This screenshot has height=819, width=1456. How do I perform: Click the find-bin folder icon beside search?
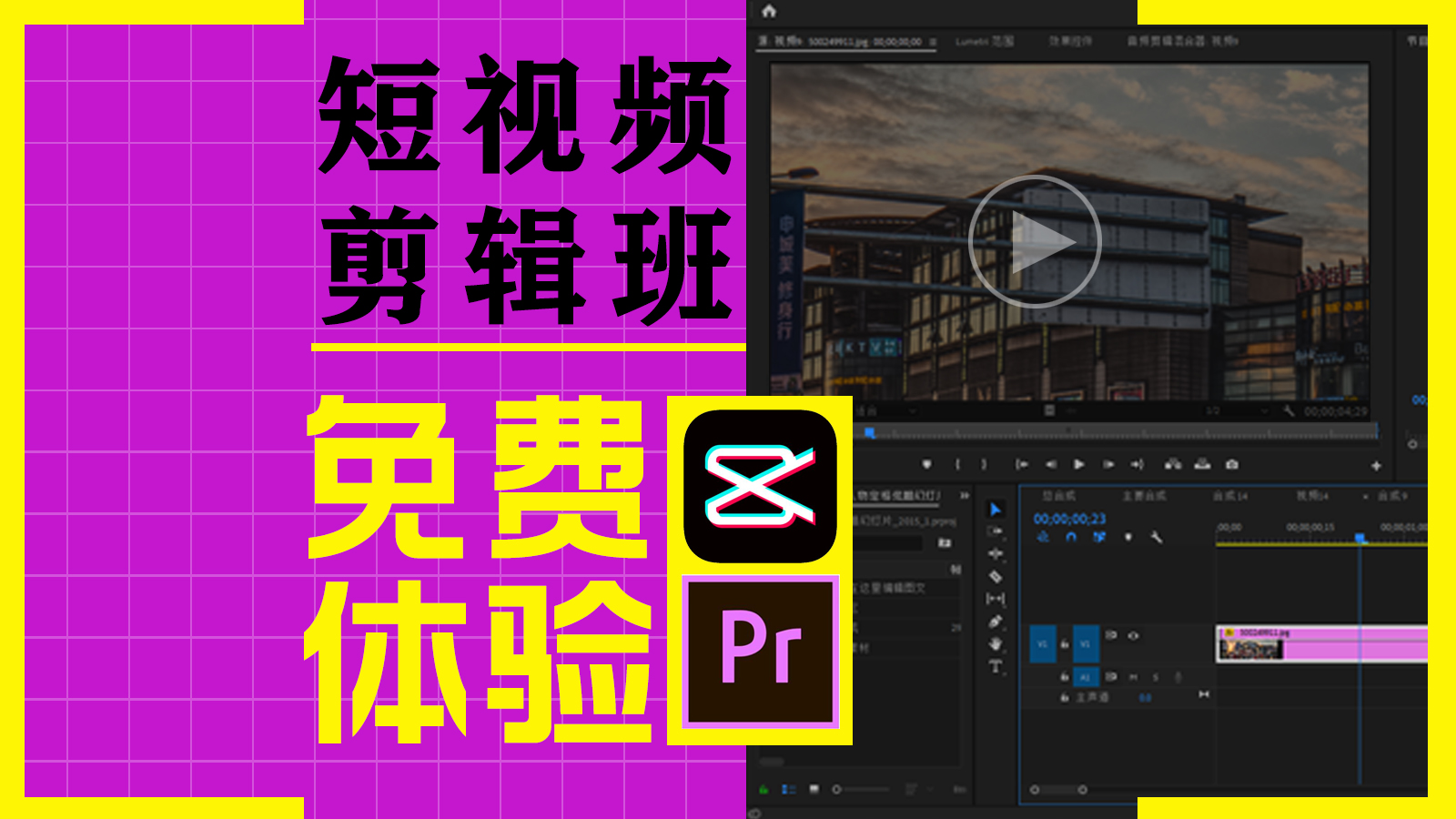tap(945, 543)
